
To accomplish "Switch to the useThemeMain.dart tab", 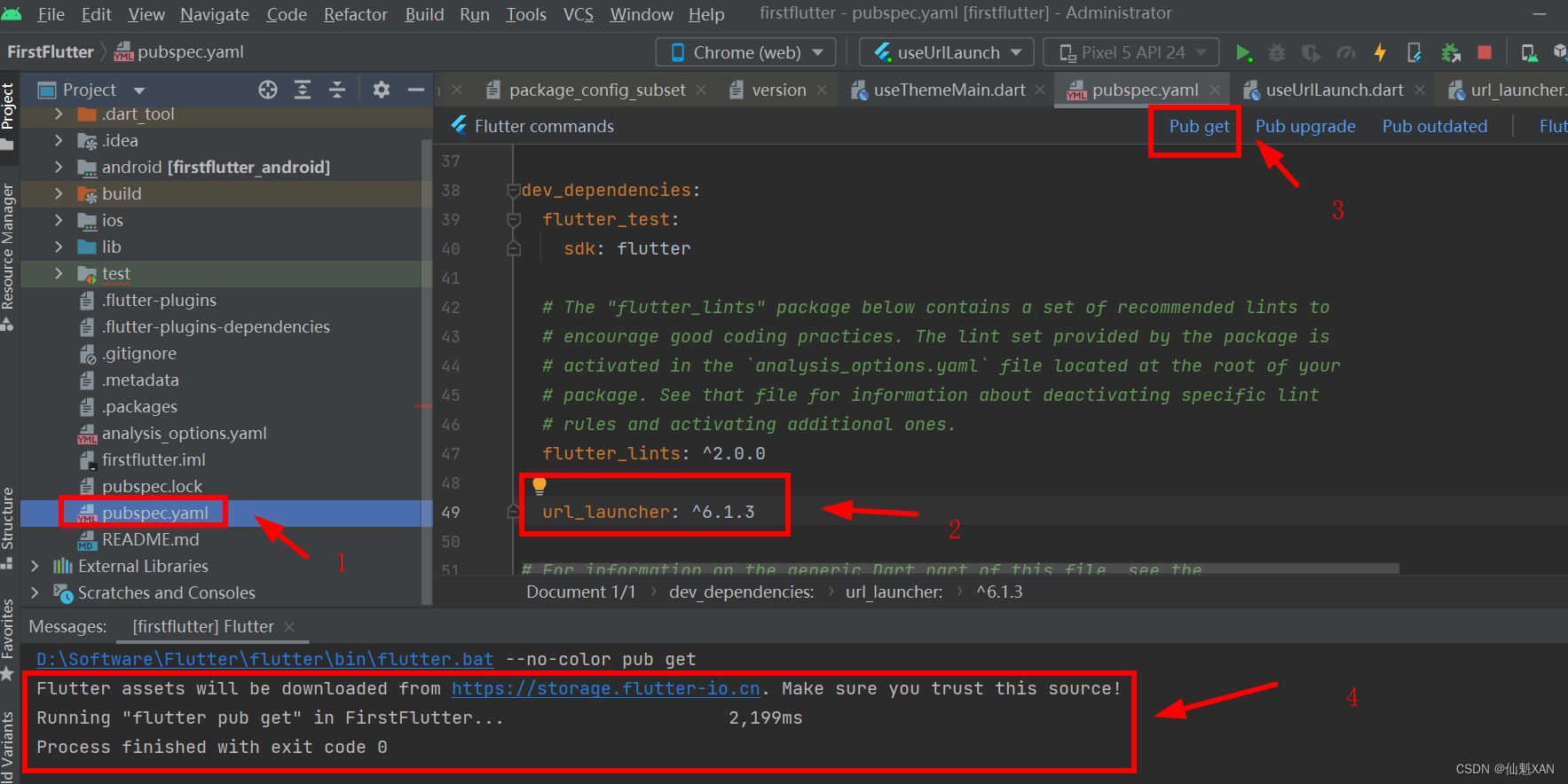I will (x=949, y=90).
